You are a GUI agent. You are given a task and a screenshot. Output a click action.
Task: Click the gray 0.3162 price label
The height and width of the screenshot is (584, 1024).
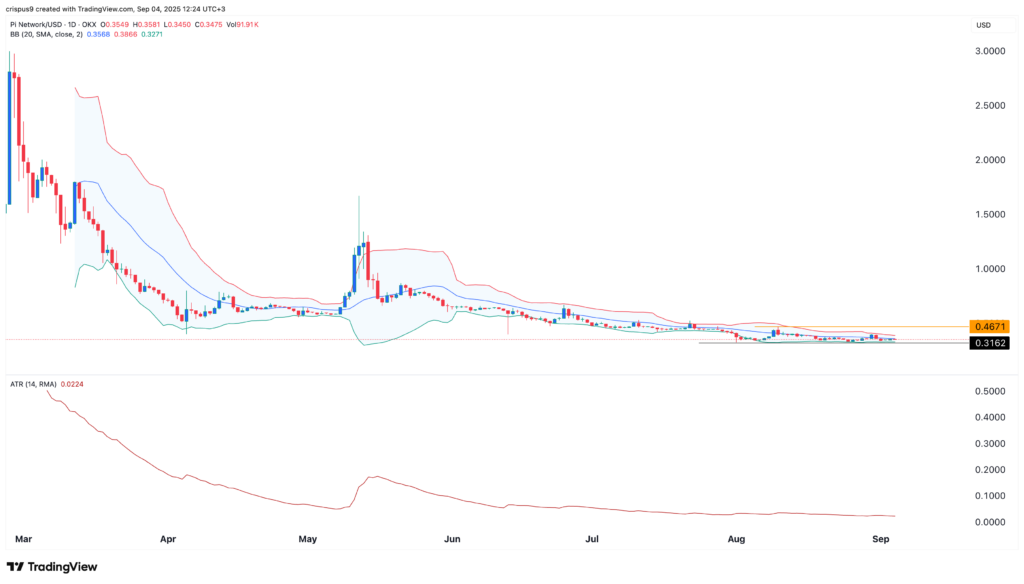click(991, 342)
